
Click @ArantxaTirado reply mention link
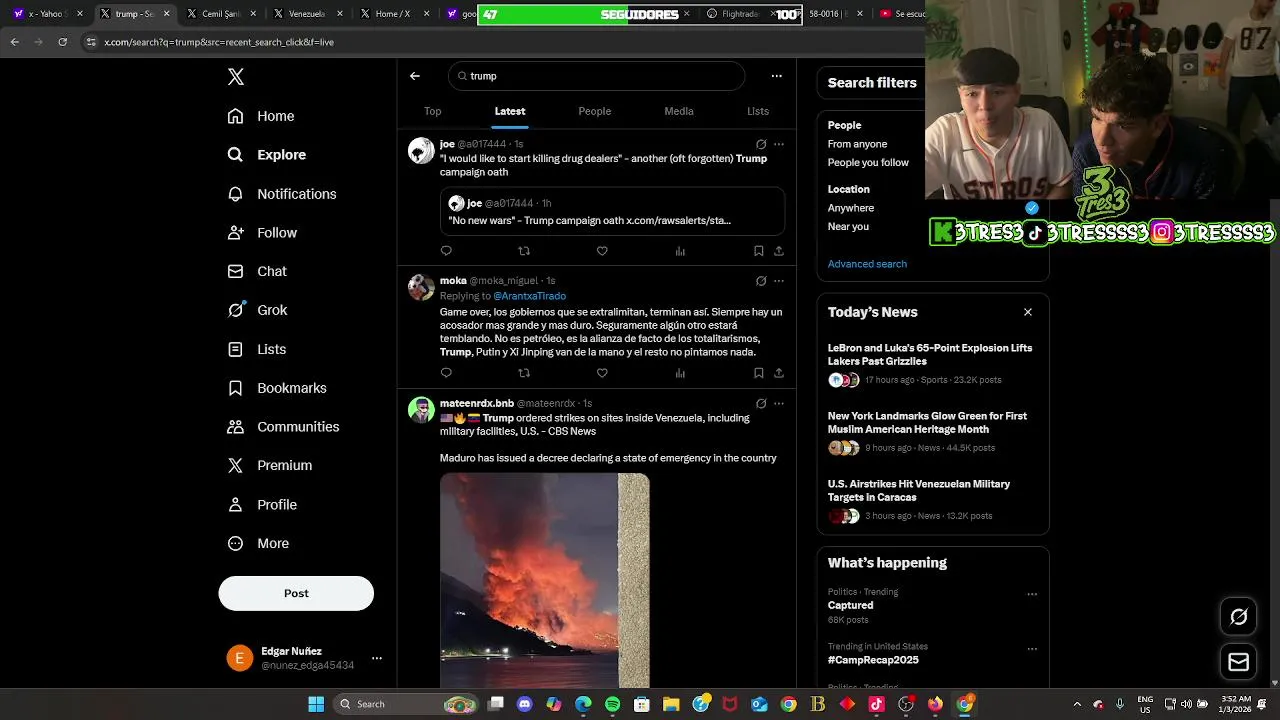pyautogui.click(x=529, y=296)
